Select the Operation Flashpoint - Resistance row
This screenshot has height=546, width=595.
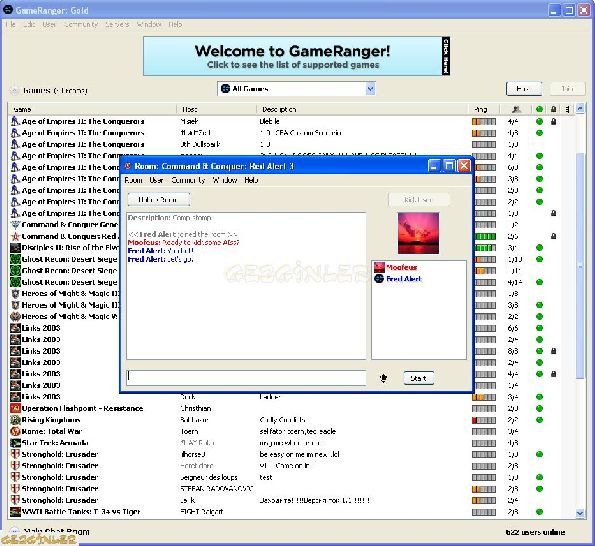[291, 408]
